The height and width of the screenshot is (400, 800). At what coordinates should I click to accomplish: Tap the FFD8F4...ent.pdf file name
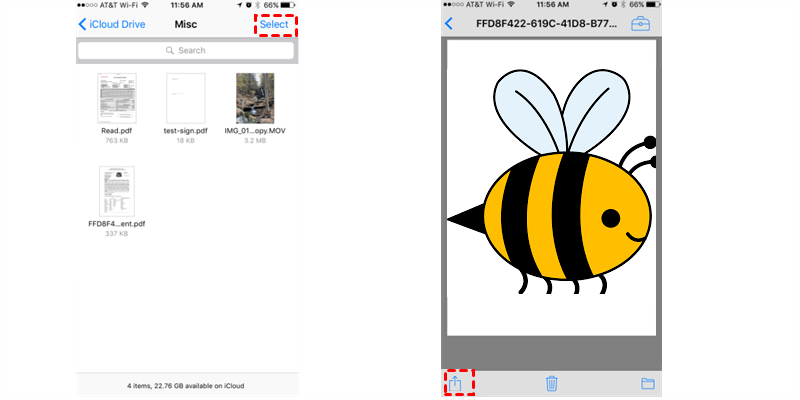tap(117, 224)
